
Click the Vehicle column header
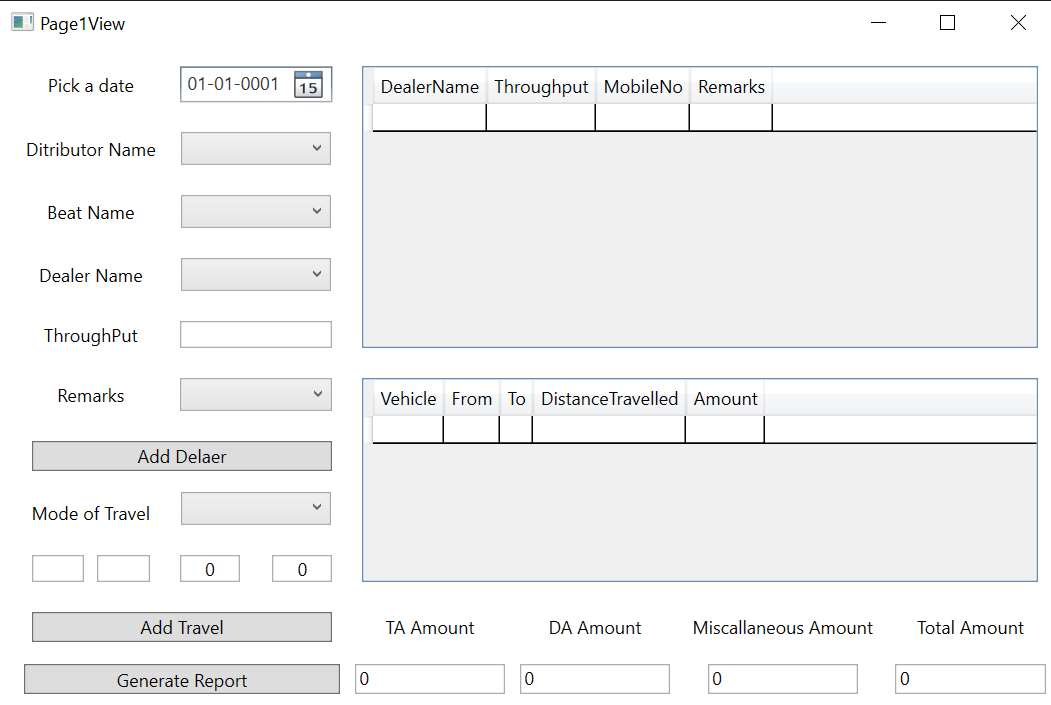tap(408, 398)
